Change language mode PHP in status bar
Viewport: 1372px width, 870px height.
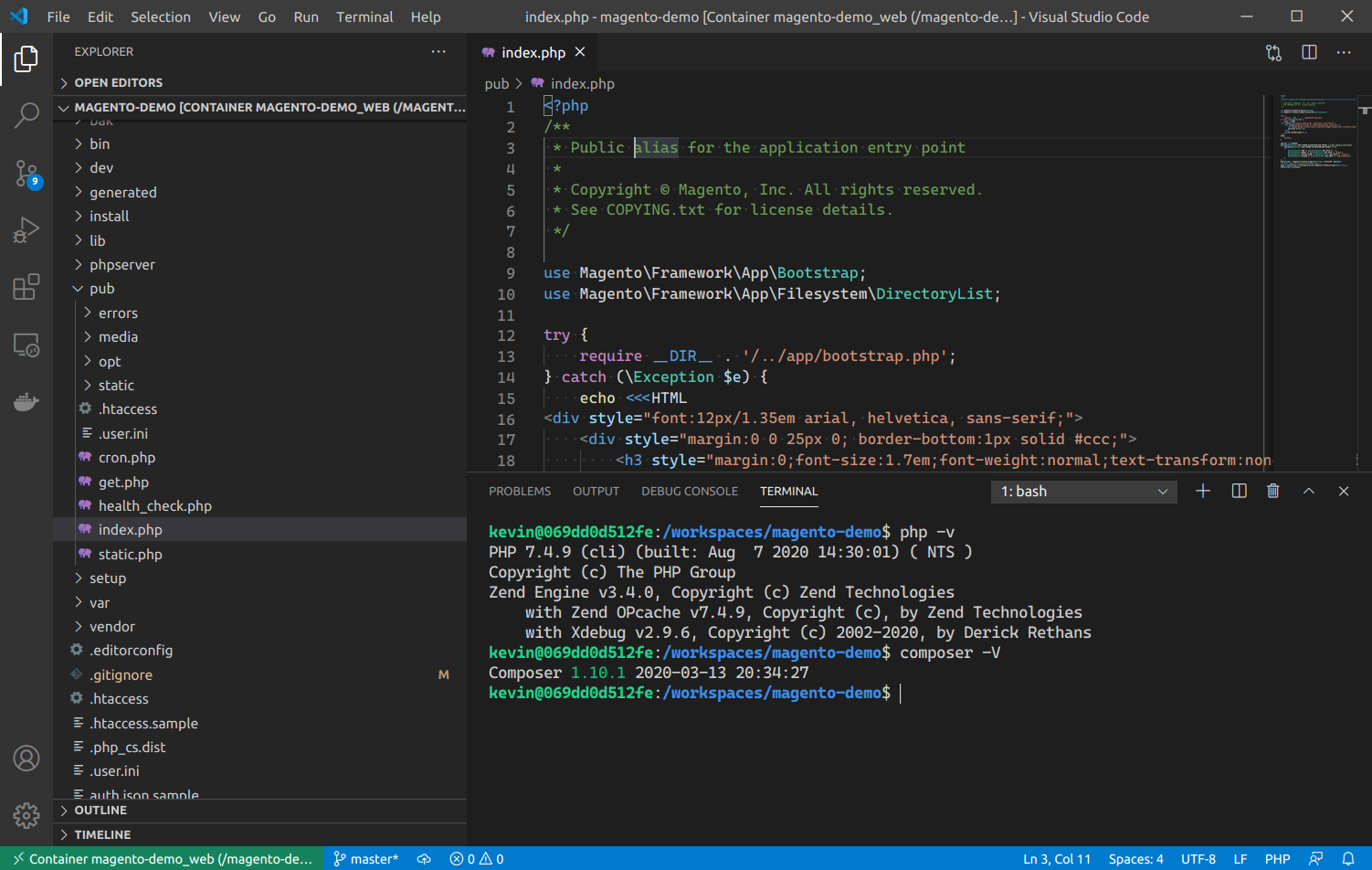1277,859
